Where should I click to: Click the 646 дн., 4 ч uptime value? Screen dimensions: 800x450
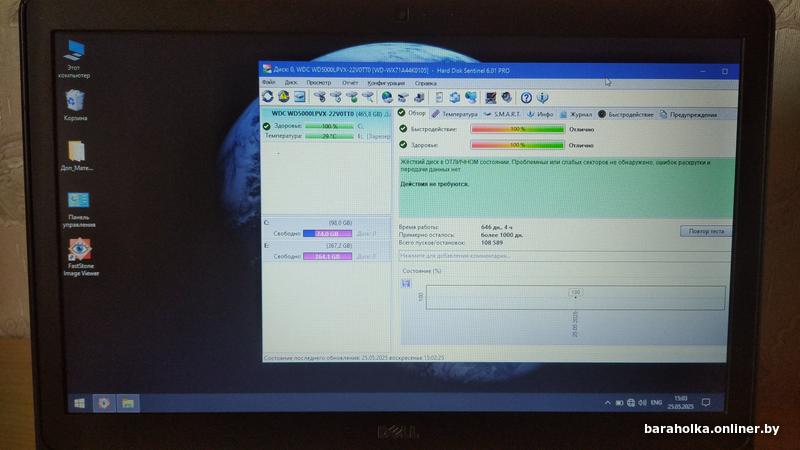[497, 227]
